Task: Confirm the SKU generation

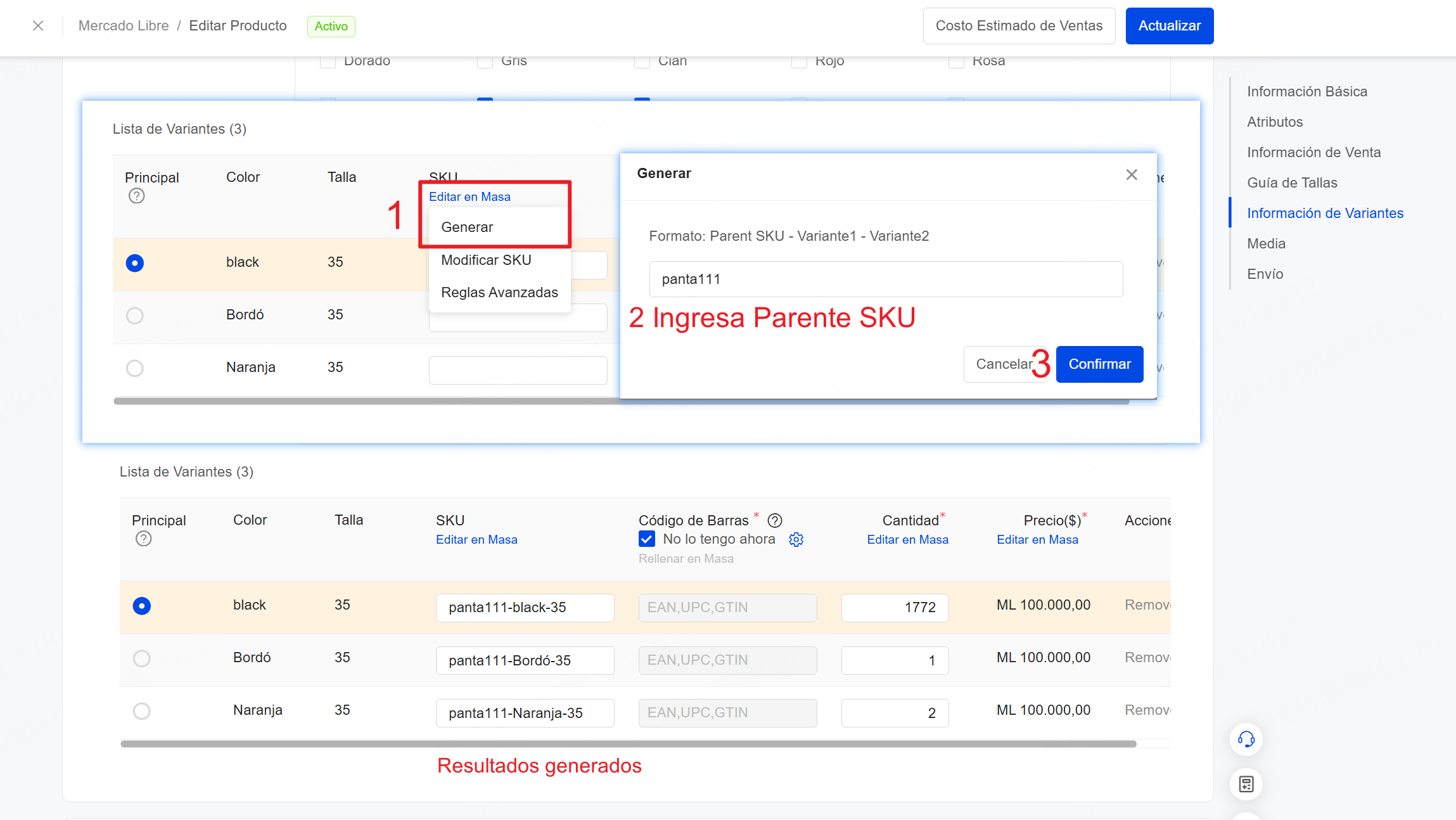Action: pos(1099,364)
